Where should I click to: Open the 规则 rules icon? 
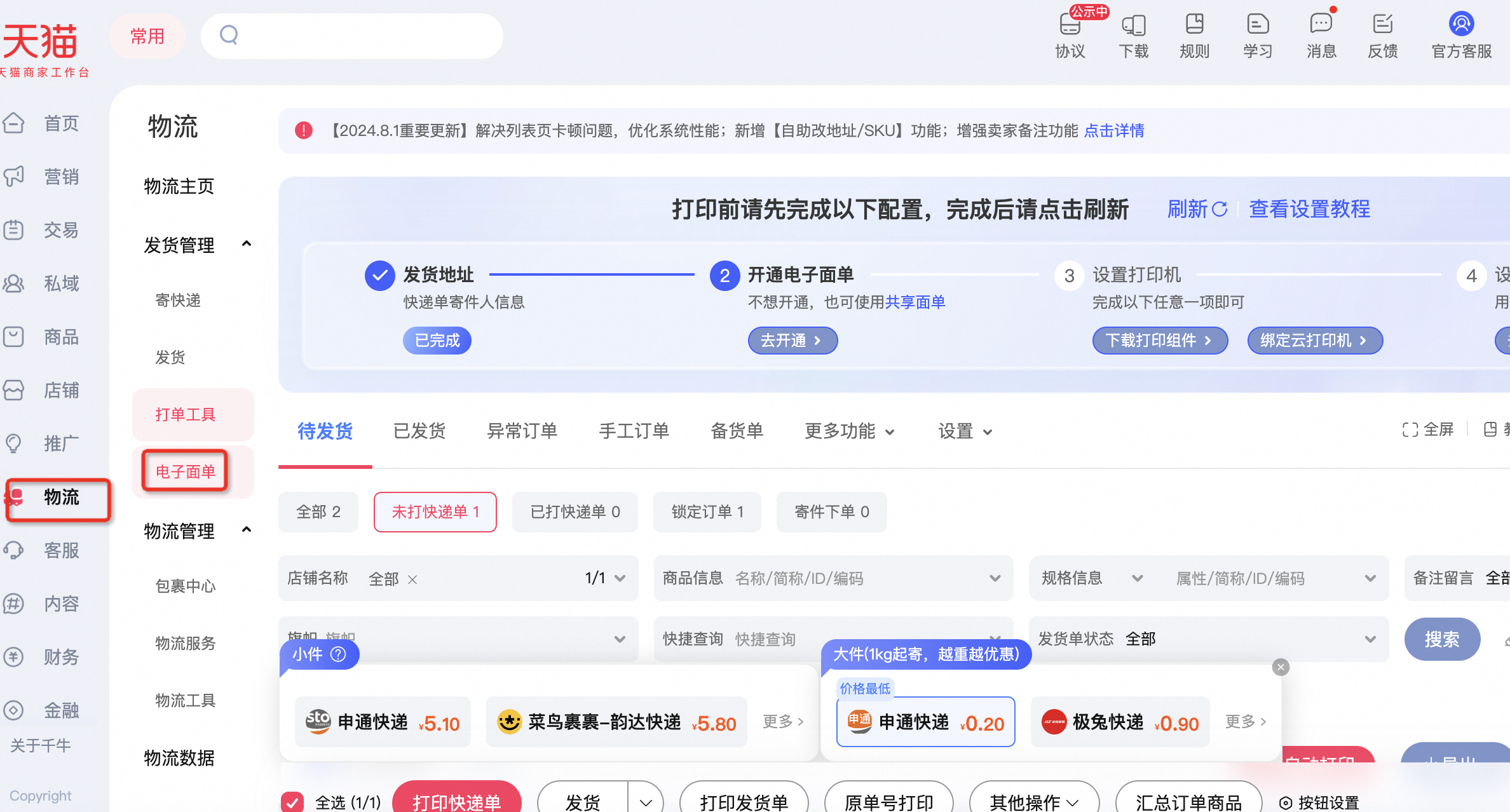1195,25
